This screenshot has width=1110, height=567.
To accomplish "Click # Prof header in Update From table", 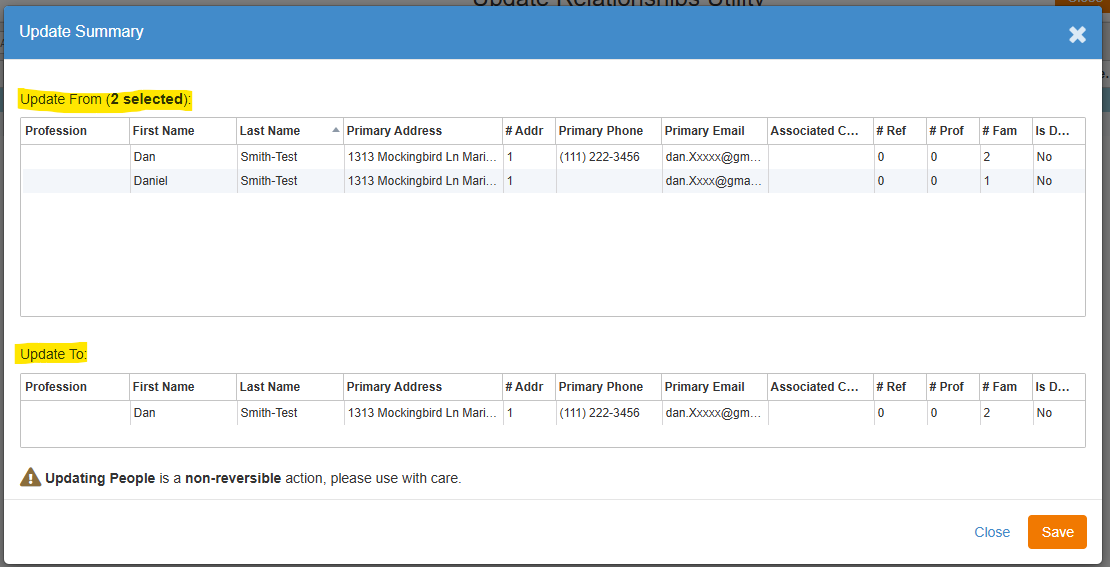I will coord(952,131).
